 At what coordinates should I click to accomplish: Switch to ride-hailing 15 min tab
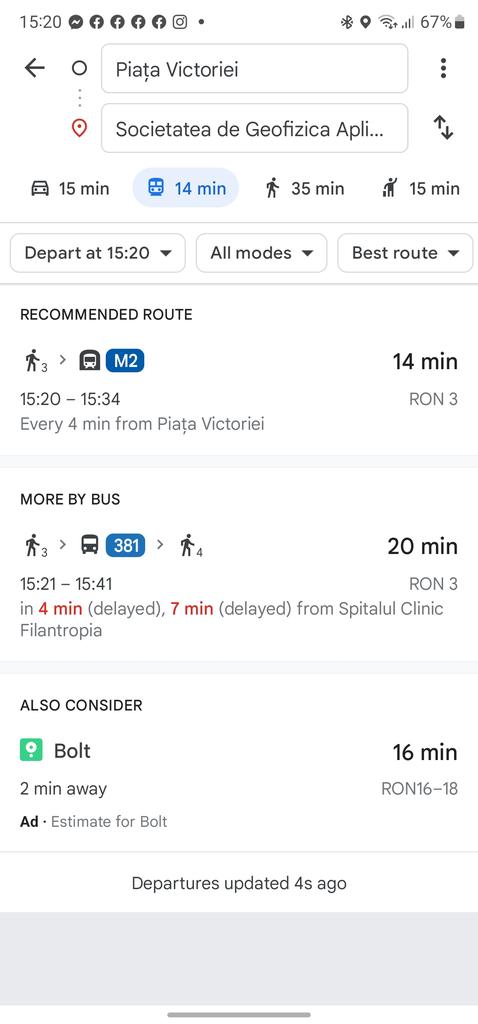[x=420, y=189]
